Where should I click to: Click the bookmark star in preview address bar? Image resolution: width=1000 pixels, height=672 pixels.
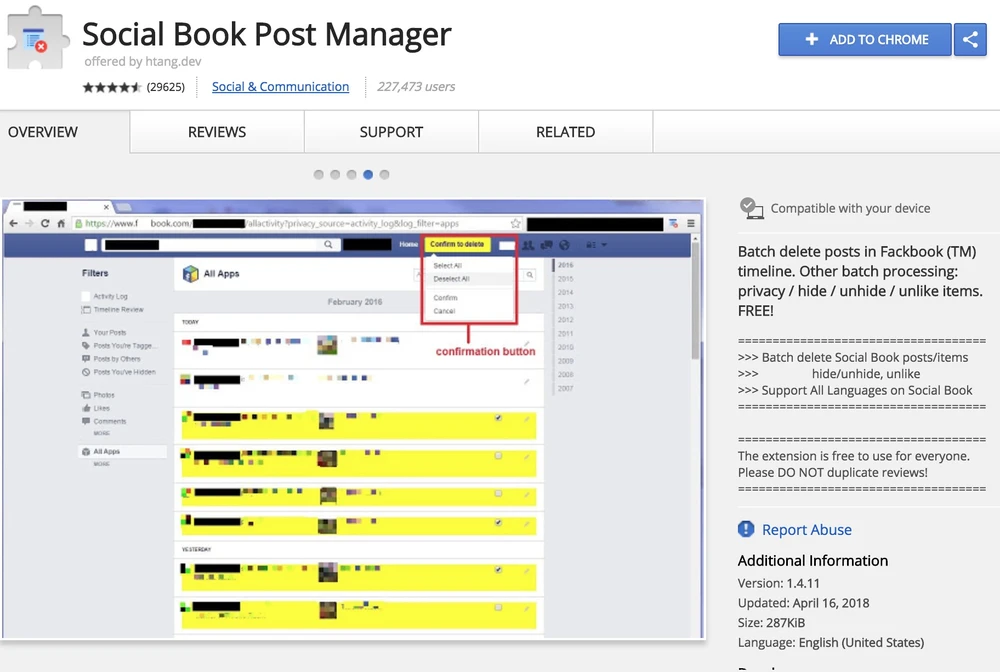tap(515, 223)
